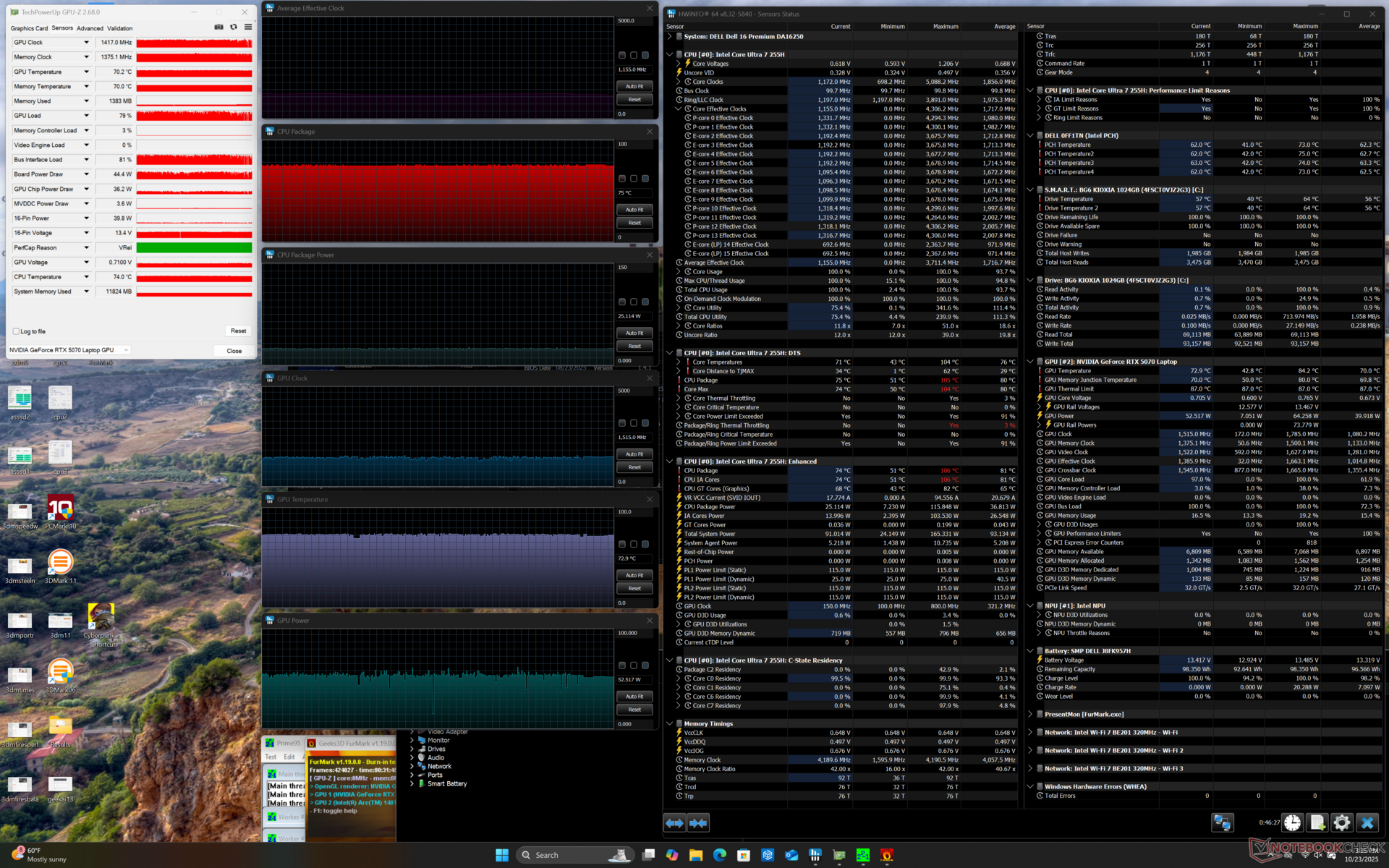Click HWiNFO log file save icon
Screen dimensions: 1389x868
tap(1317, 823)
